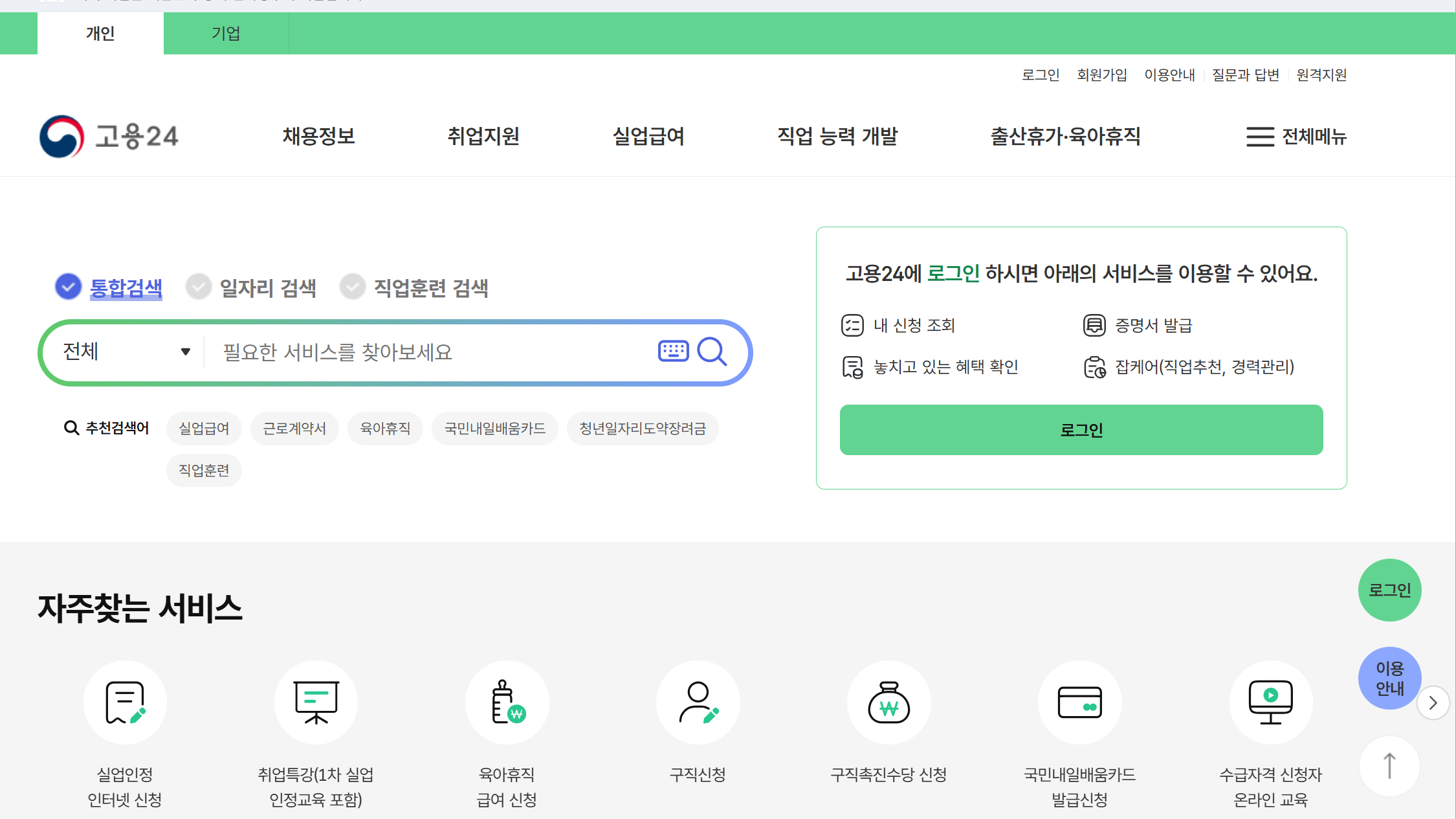The image size is (1456, 819).
Task: Open the 실업급여 menu
Action: pyautogui.click(x=649, y=137)
